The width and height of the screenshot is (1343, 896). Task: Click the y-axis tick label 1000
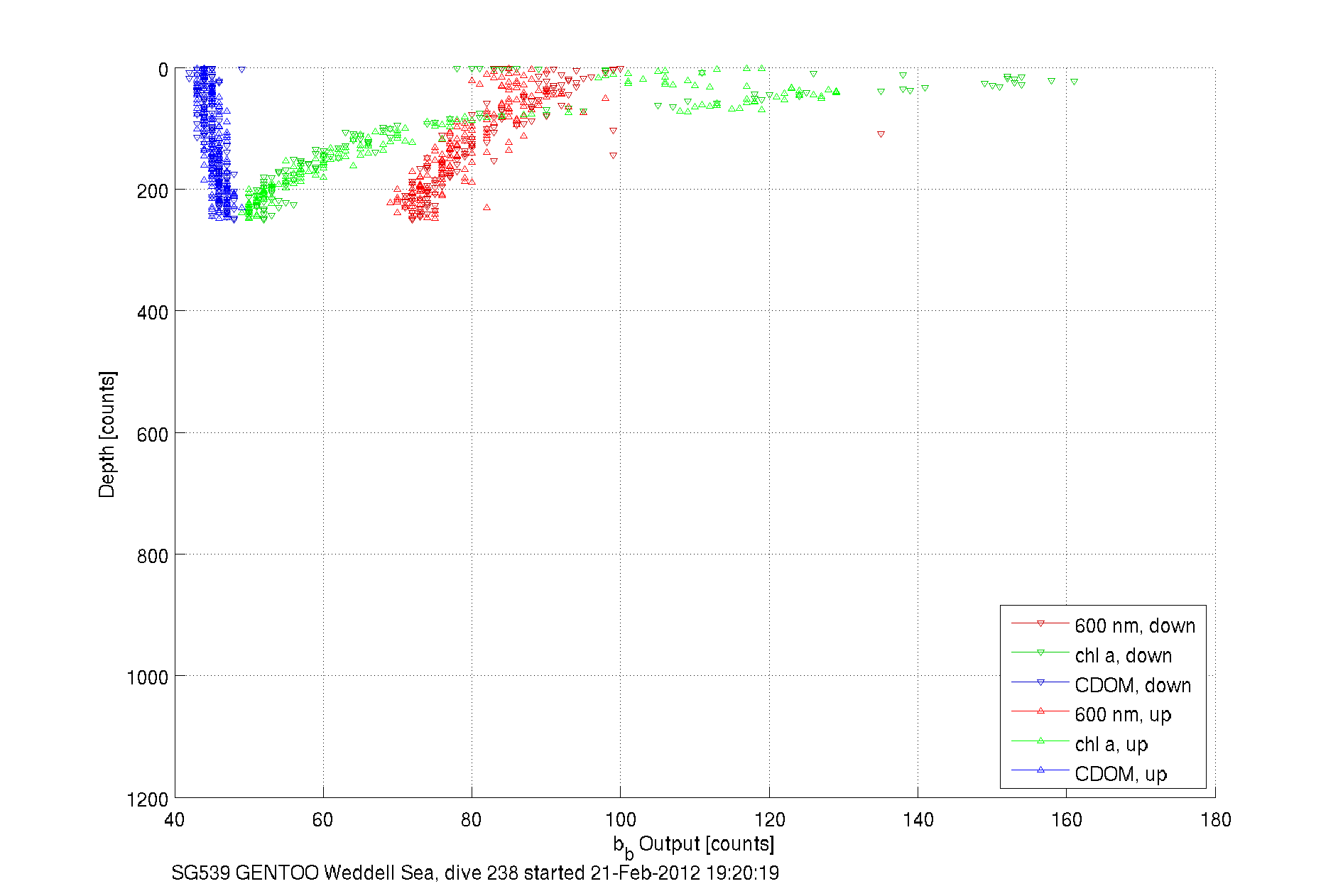147,677
